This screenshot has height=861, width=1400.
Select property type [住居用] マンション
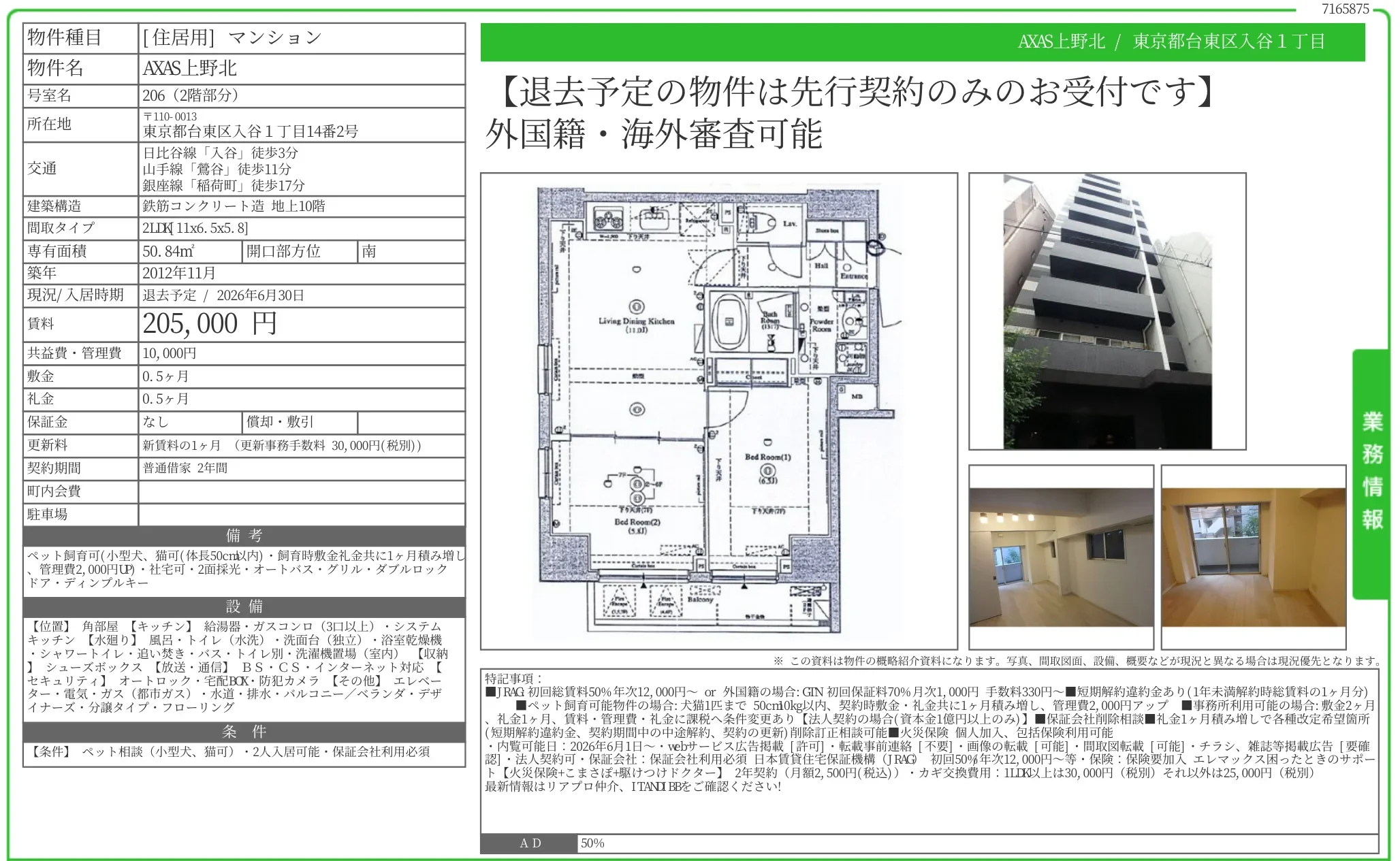(232, 37)
